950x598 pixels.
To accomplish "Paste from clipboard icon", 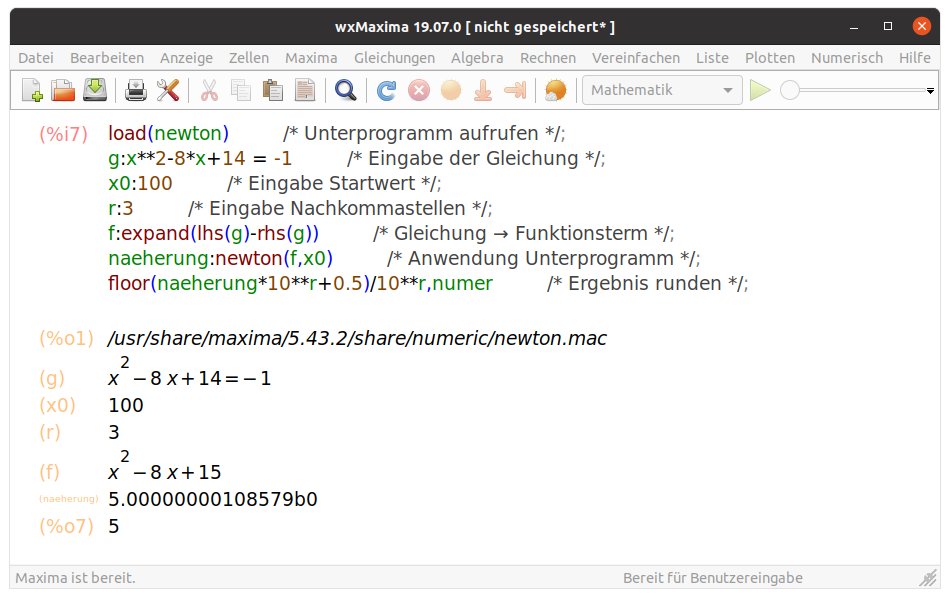I will (x=273, y=90).
